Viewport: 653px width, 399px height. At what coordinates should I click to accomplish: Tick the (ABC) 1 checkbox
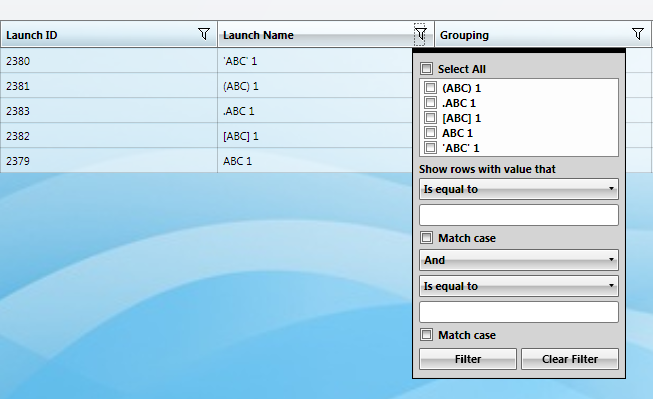click(431, 87)
